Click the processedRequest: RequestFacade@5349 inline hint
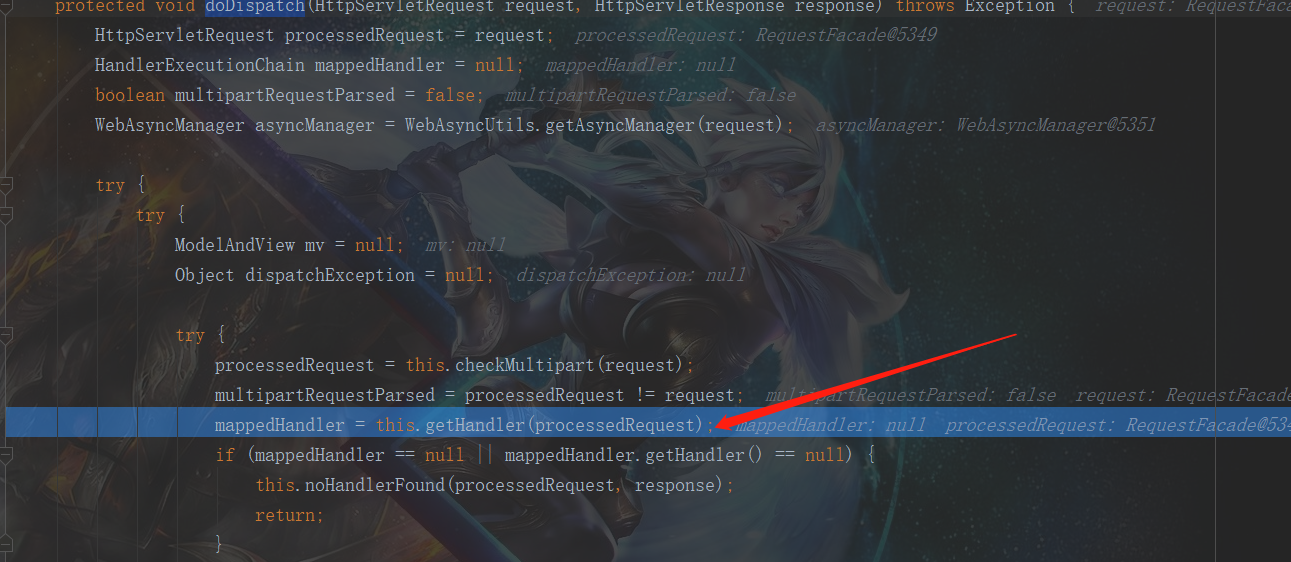Image resolution: width=1291 pixels, height=562 pixels. [x=756, y=35]
